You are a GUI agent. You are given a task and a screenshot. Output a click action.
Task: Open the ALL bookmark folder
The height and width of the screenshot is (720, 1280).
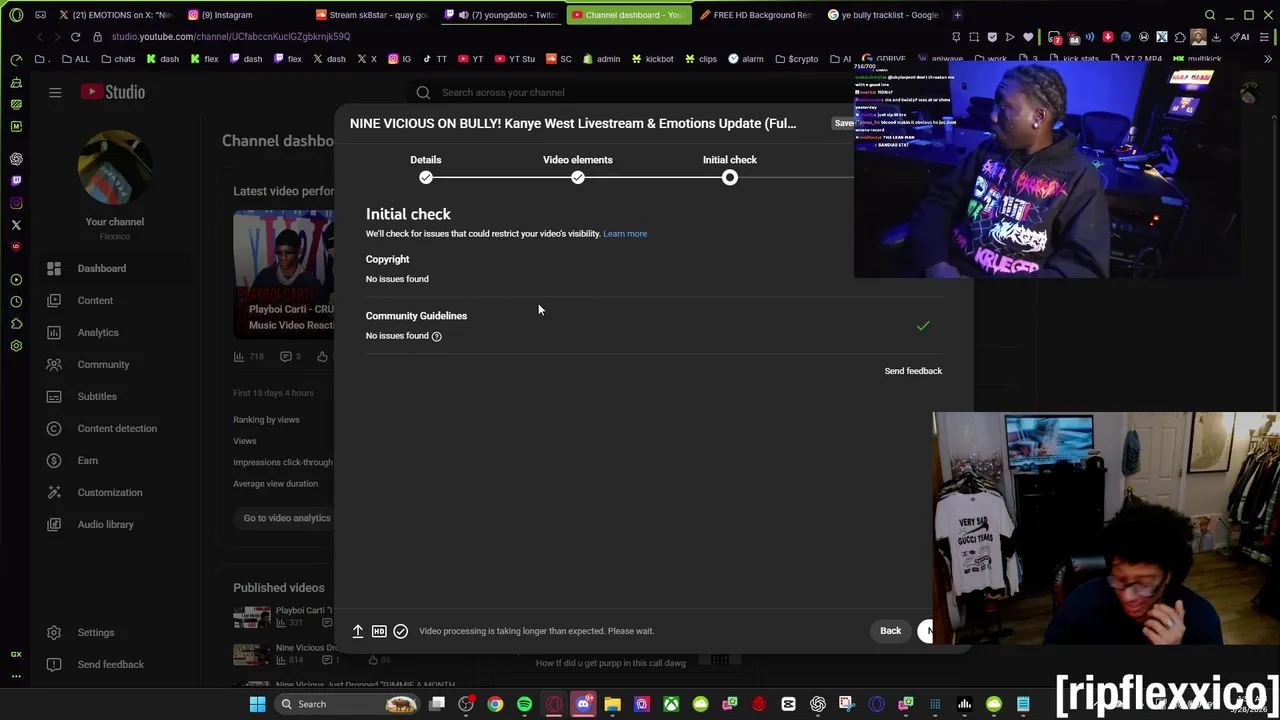(x=75, y=59)
